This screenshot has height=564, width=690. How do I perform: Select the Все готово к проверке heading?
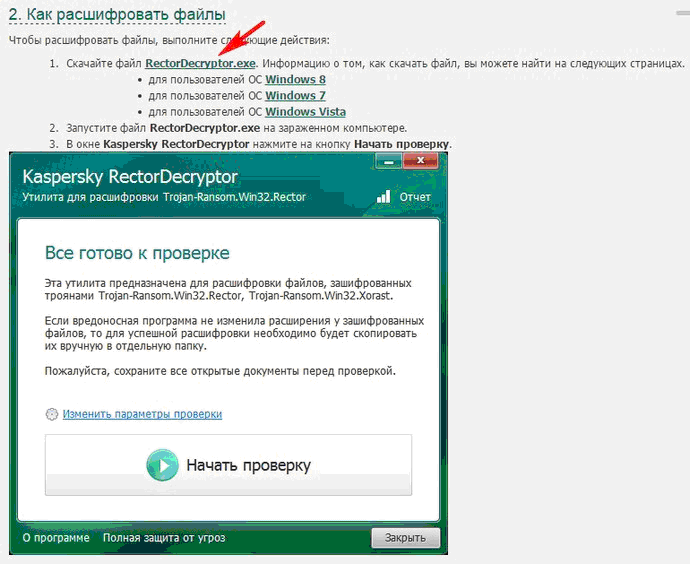[x=137, y=253]
